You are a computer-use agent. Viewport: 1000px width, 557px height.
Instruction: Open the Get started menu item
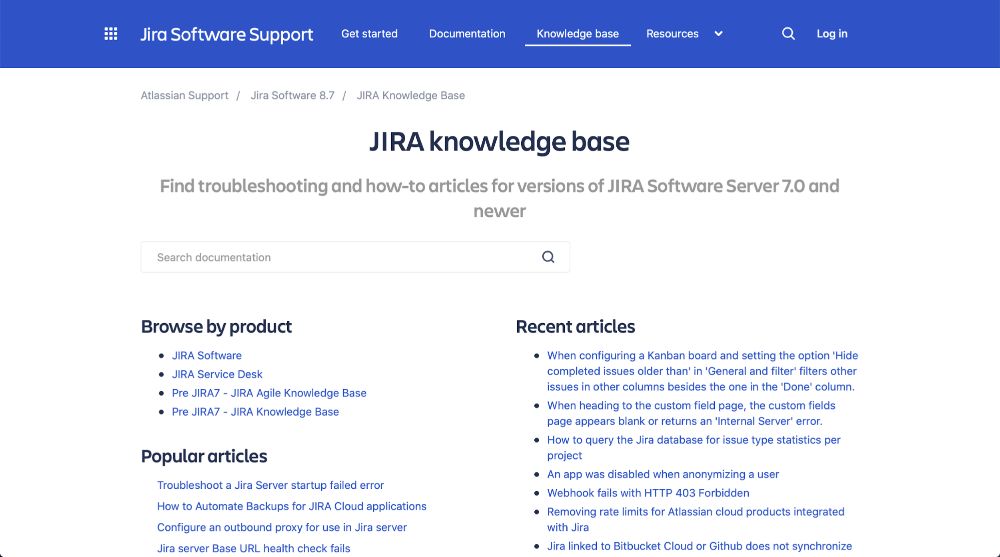[x=369, y=34]
